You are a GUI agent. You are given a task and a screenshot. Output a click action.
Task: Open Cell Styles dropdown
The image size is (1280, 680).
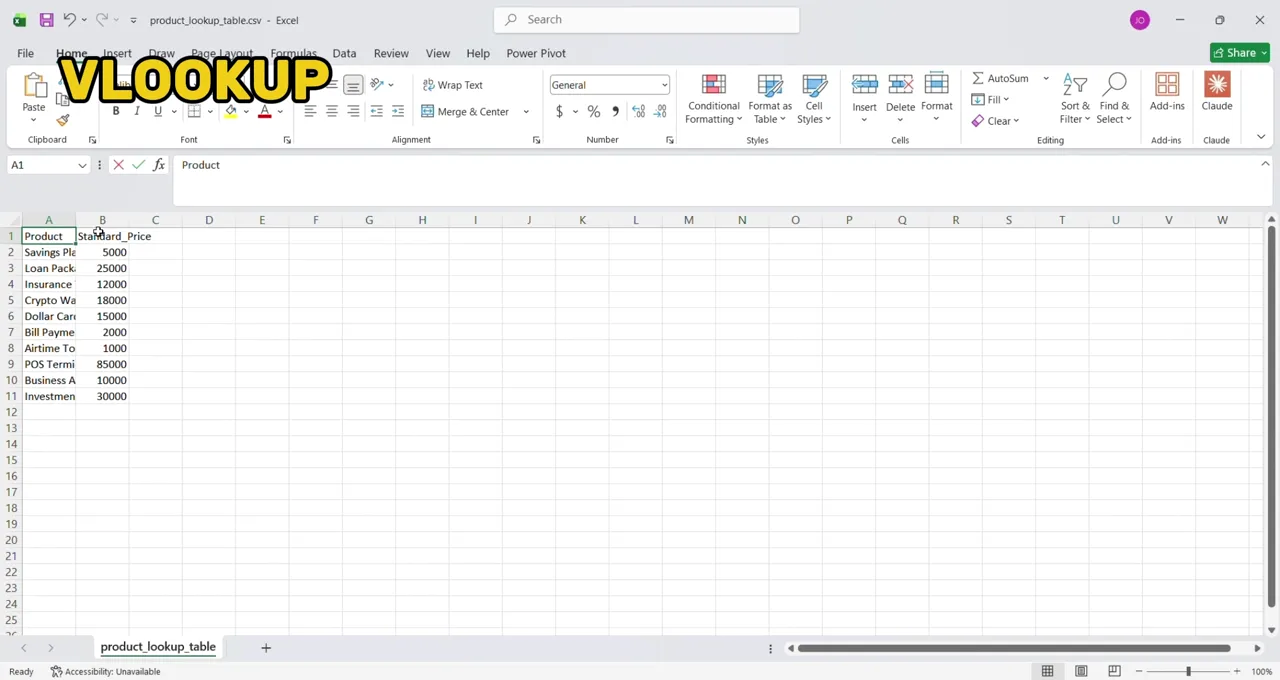click(814, 99)
